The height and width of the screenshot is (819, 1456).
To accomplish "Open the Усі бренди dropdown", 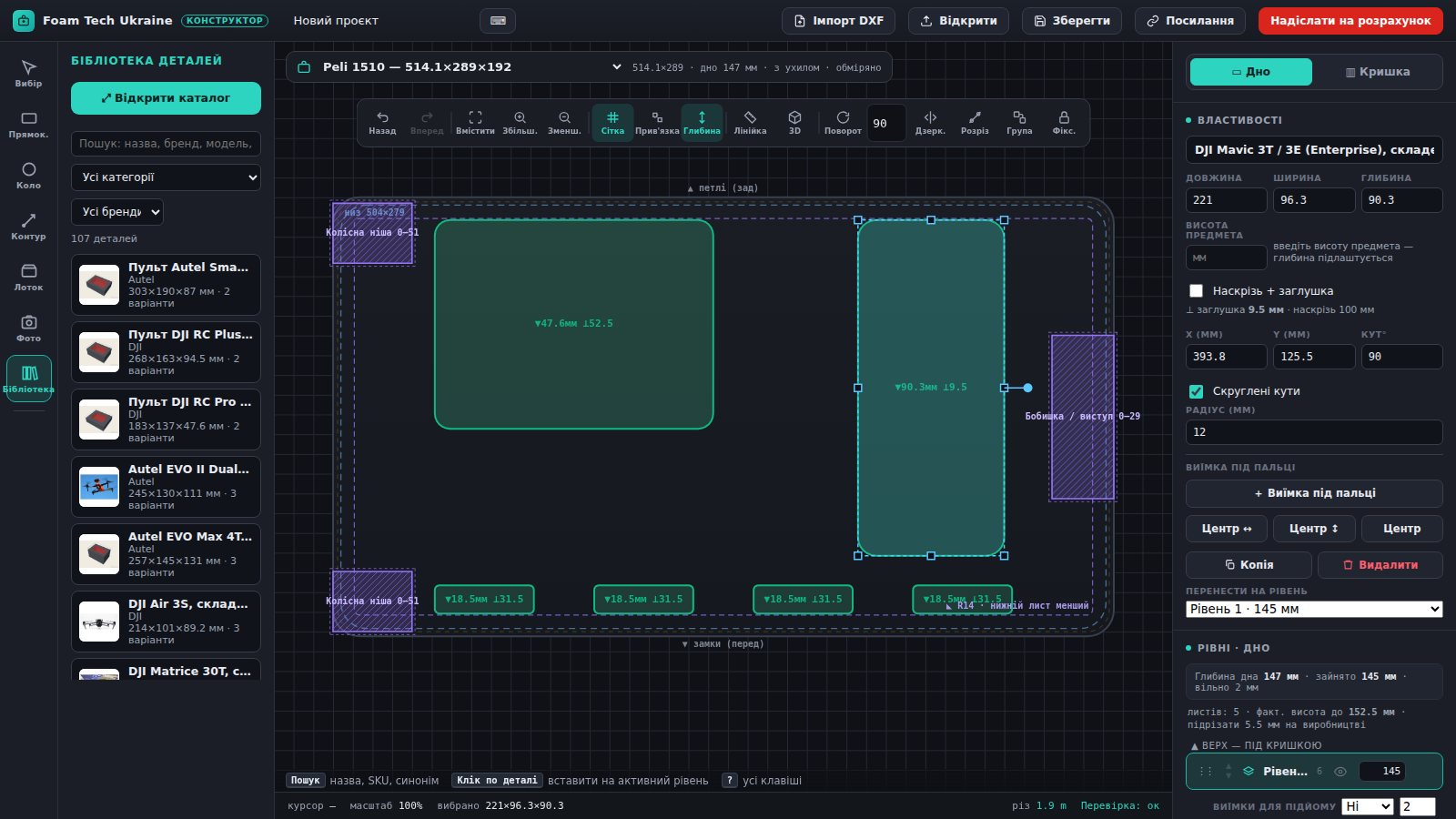I will [x=117, y=212].
